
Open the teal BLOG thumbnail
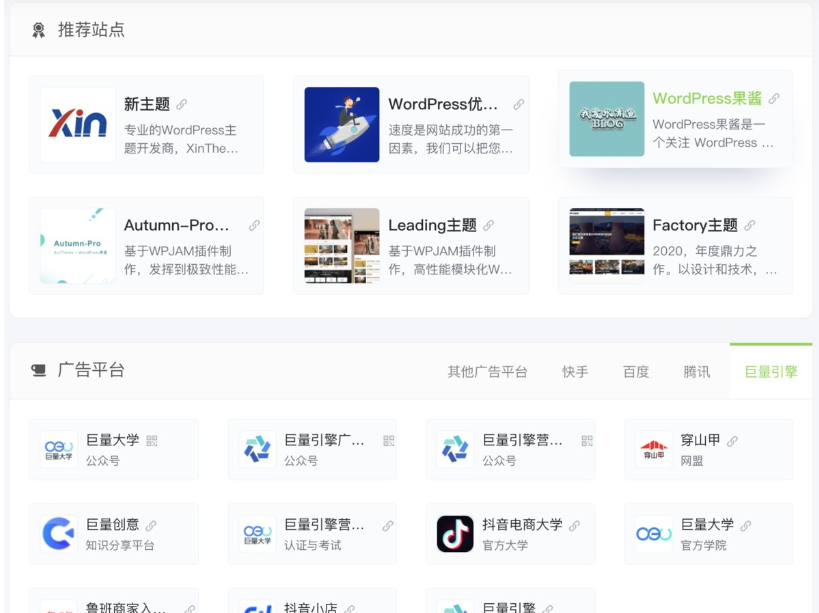coord(606,119)
